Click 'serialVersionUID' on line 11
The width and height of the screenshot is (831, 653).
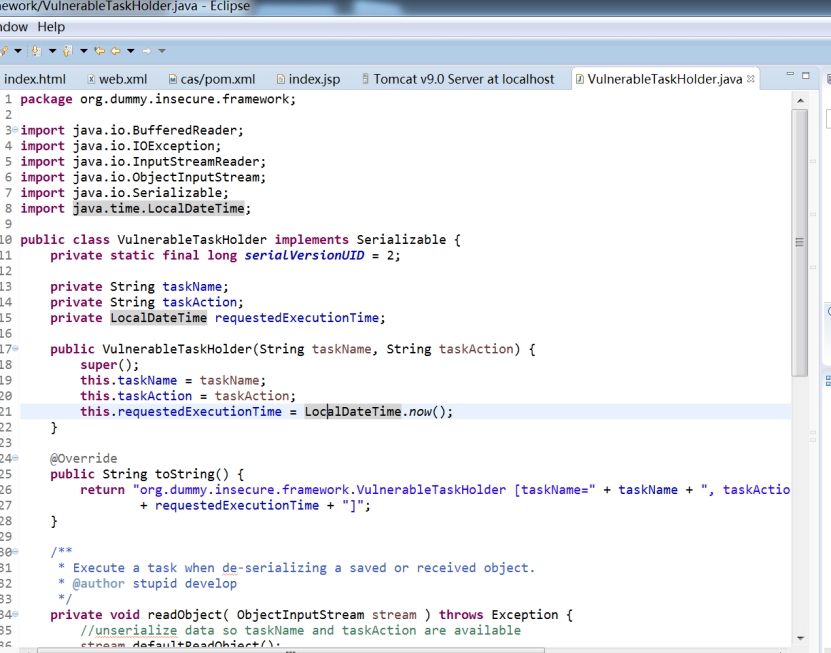(x=304, y=255)
